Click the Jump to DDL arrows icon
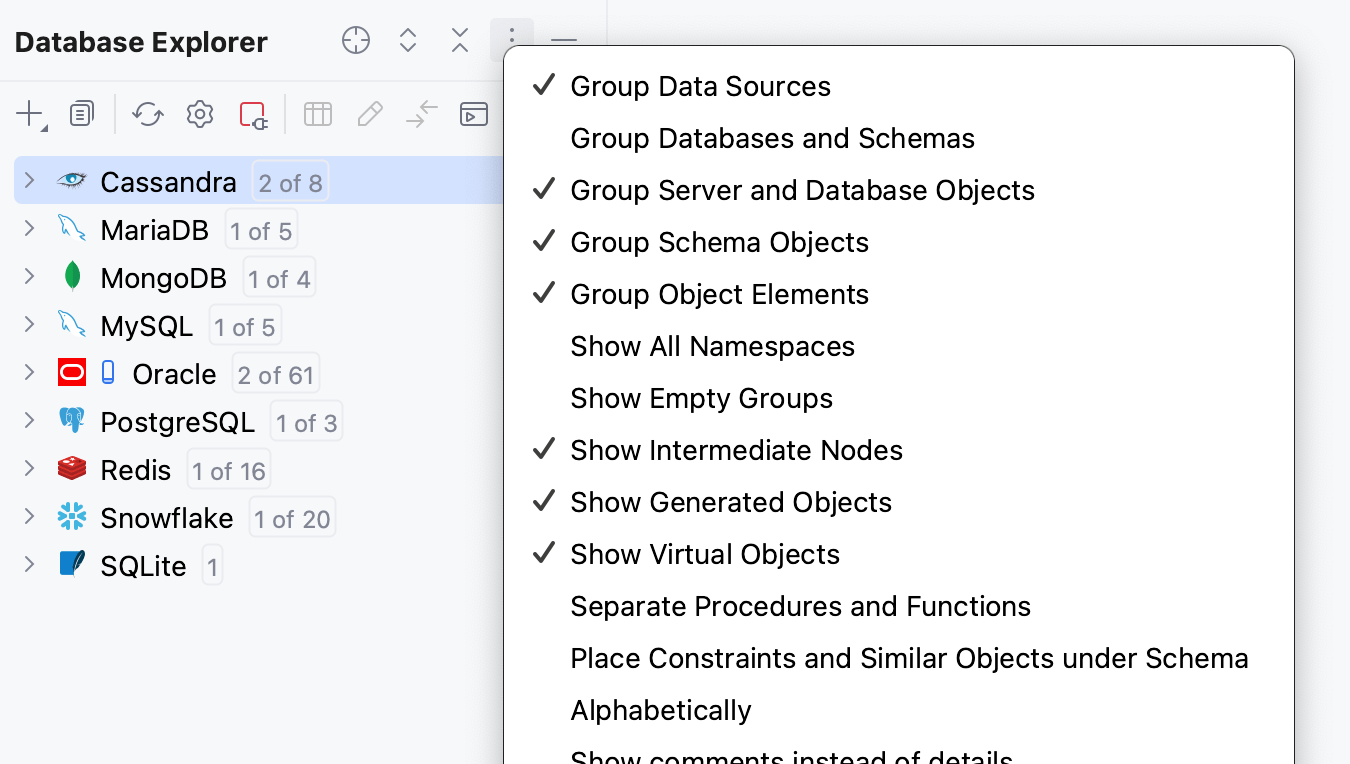Viewport: 1350px width, 764px height. (422, 114)
